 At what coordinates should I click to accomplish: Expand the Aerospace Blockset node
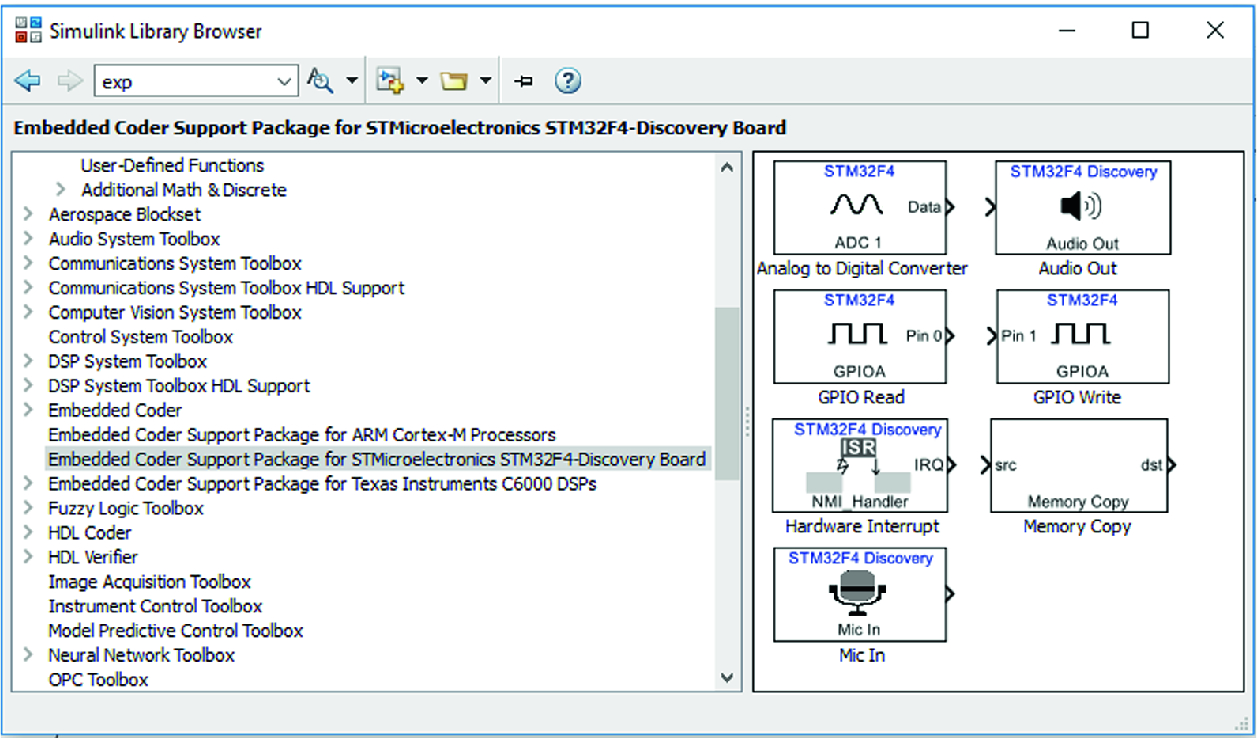(29, 214)
